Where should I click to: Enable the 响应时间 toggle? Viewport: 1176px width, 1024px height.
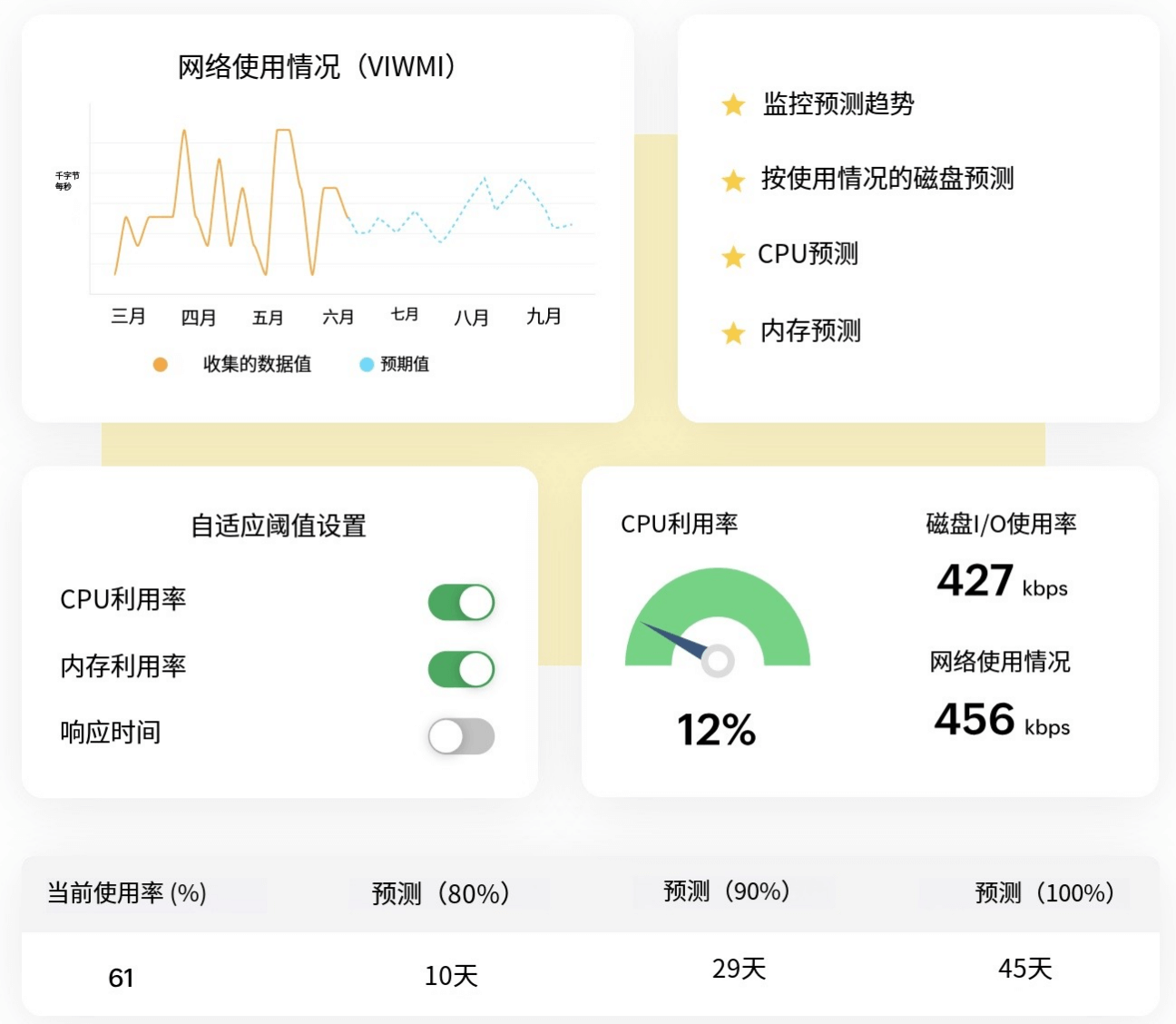pyautogui.click(x=462, y=734)
